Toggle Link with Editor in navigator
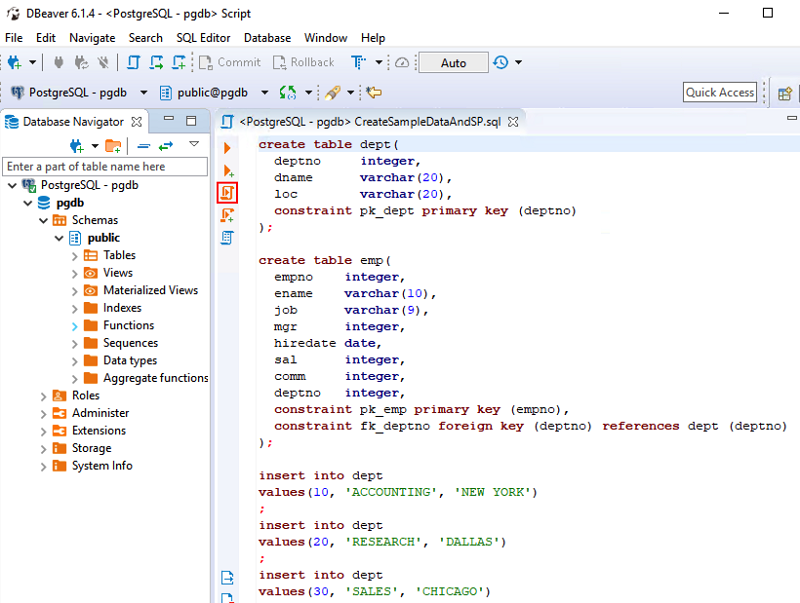This screenshot has width=800, height=603. coord(166,146)
